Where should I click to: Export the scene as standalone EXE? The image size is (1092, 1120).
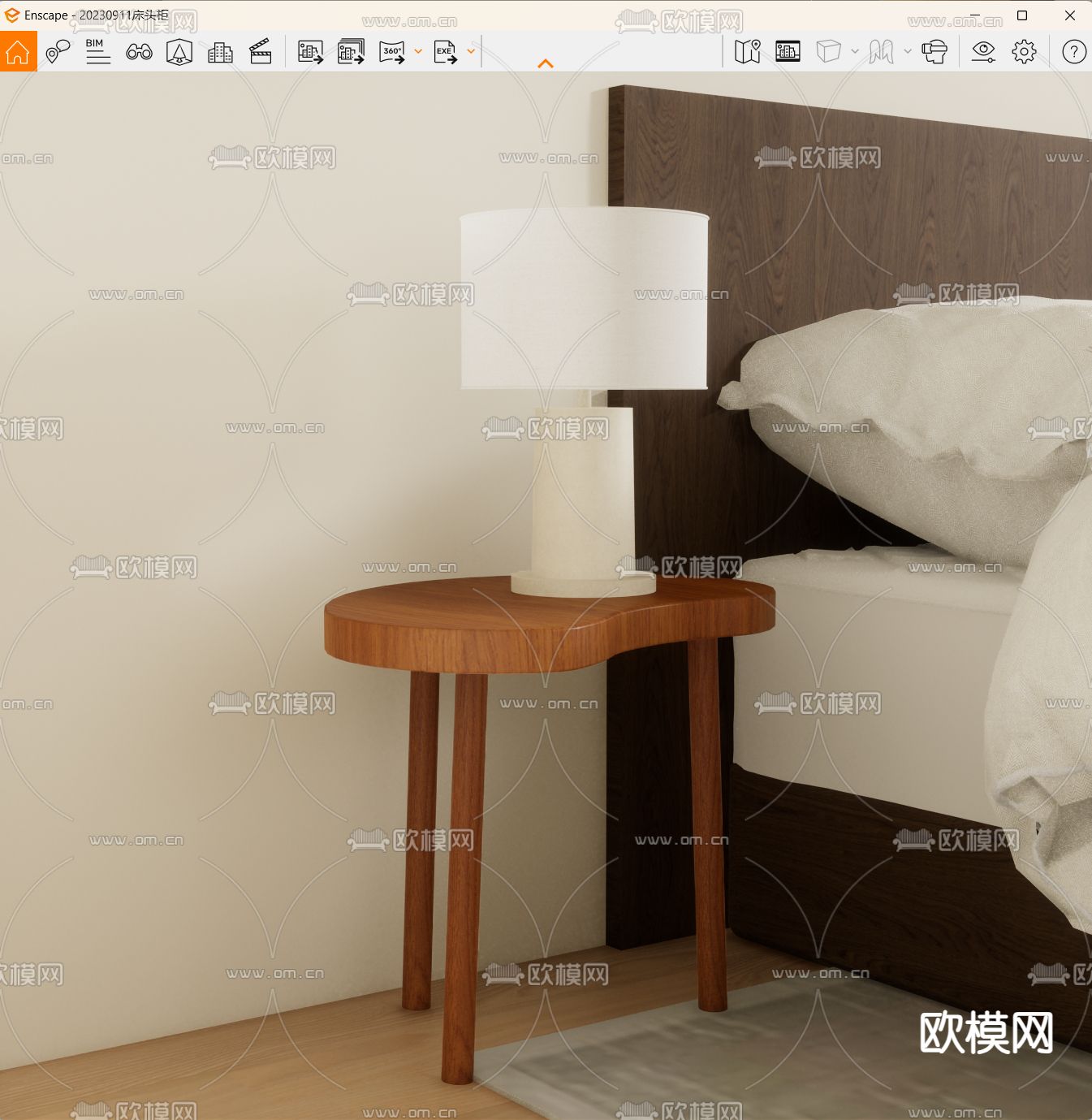[x=443, y=51]
